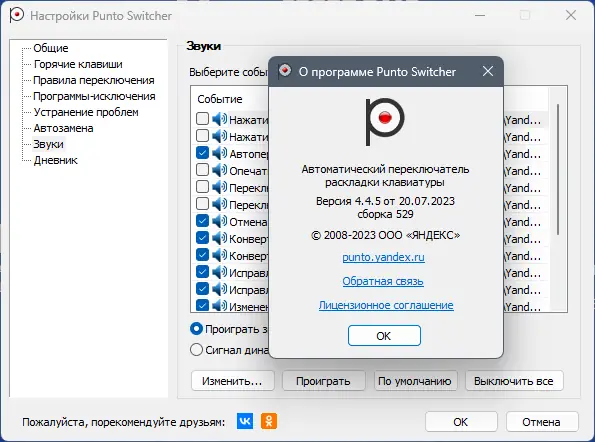Click speaker icon in Изменен row
This screenshot has width=595, height=442.
coord(220,305)
